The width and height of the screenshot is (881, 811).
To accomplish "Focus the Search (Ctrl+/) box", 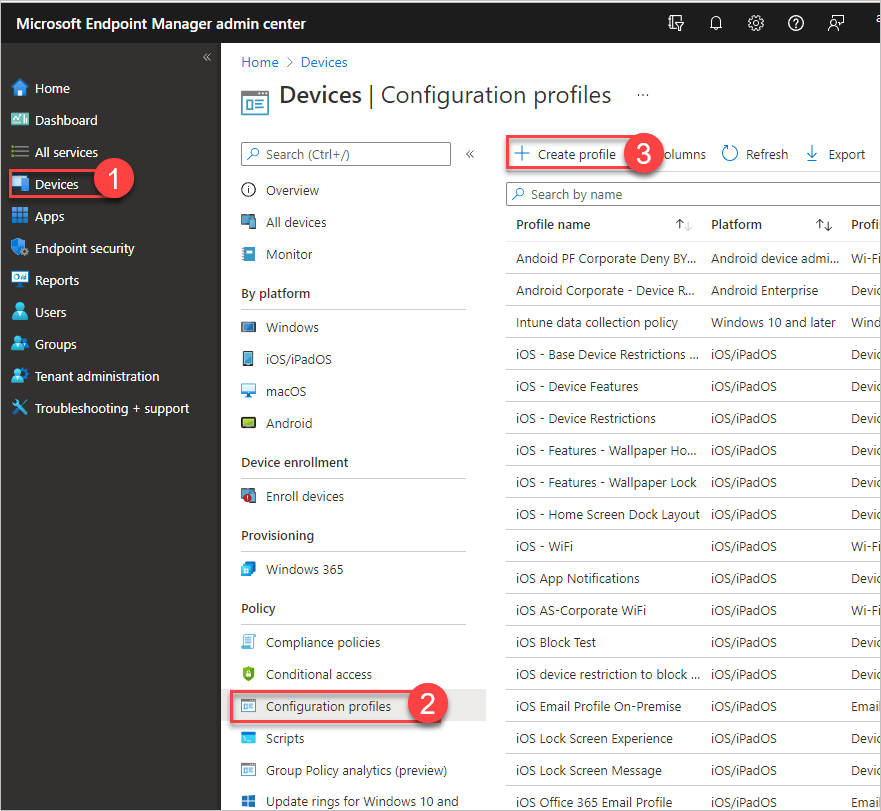I will pyautogui.click(x=346, y=154).
